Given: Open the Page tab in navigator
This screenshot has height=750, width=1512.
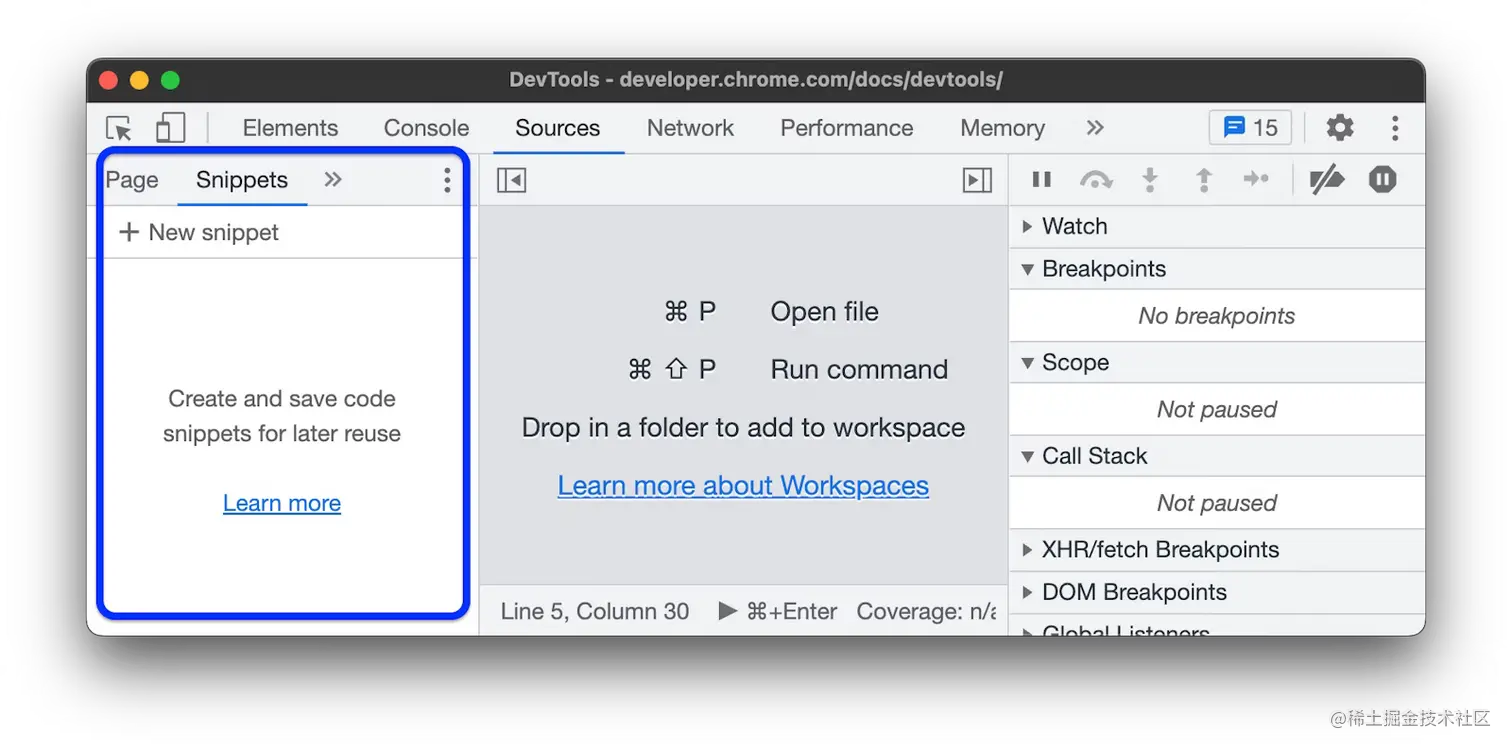Looking at the screenshot, I should click(132, 180).
